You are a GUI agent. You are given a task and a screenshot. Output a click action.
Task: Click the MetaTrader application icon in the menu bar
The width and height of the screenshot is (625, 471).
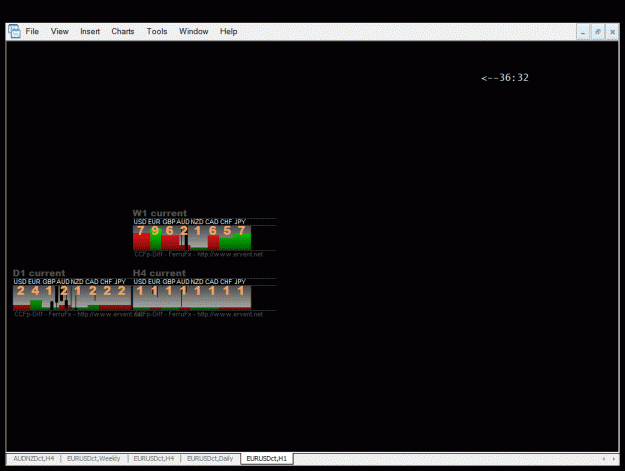coord(15,31)
